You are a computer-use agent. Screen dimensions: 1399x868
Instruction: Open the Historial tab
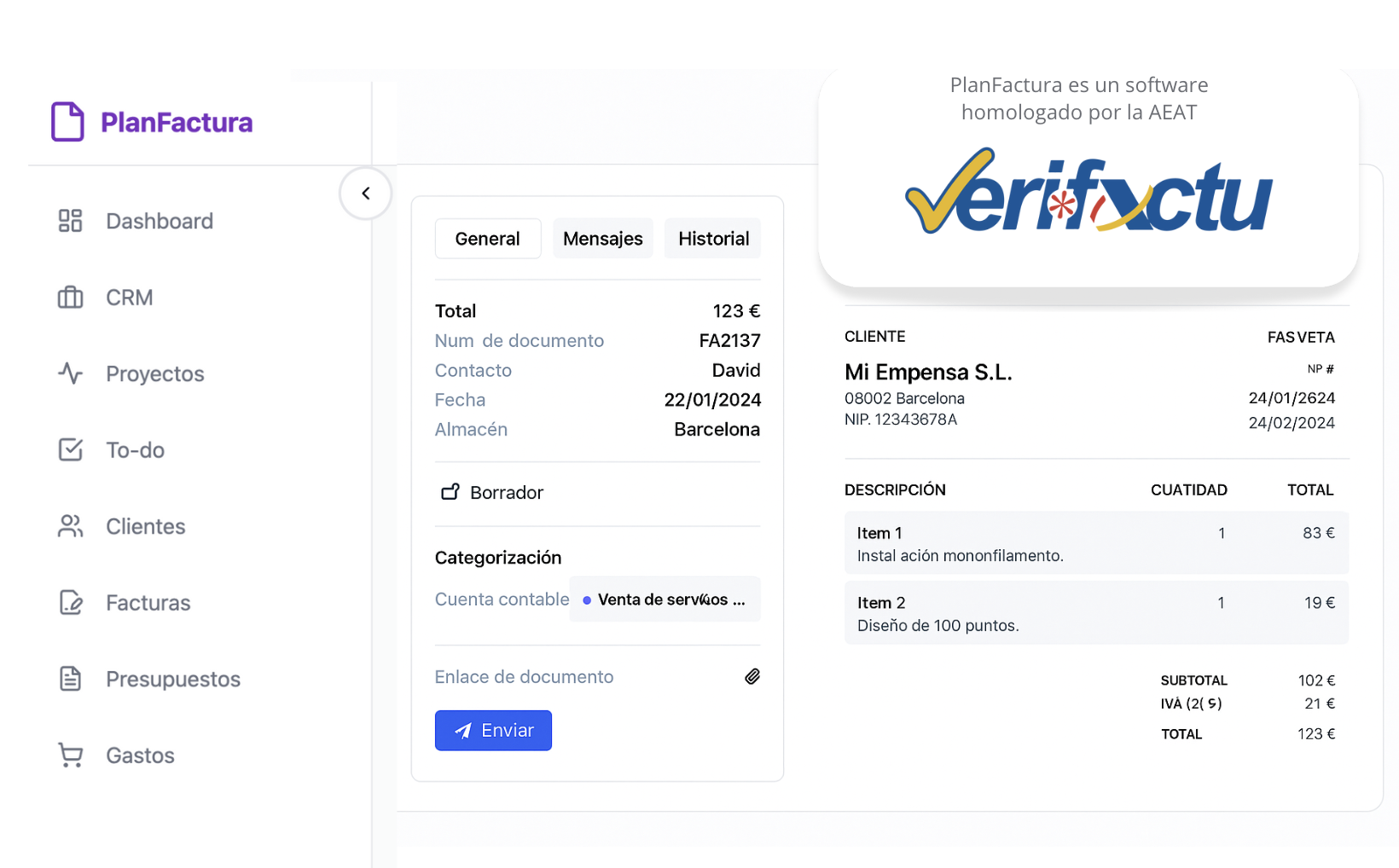[x=712, y=238]
